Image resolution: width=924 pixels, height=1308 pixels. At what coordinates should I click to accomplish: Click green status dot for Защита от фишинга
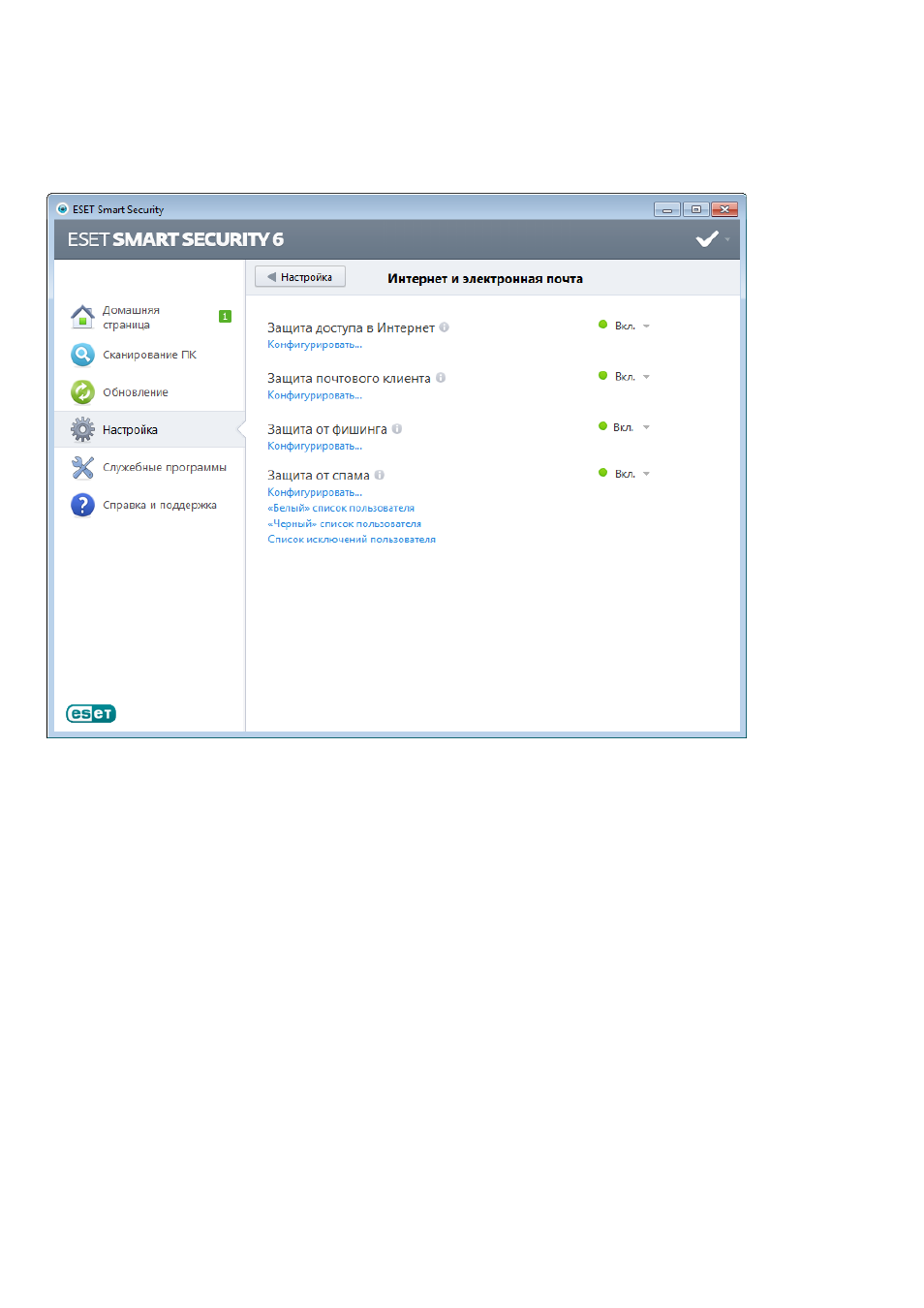tap(602, 426)
